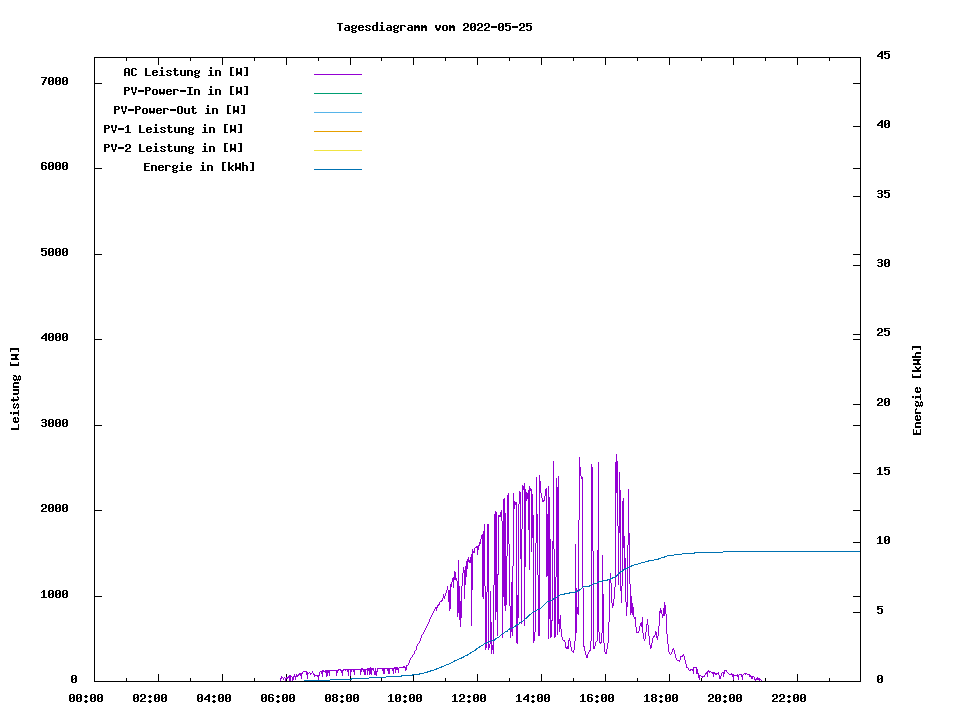Click the PV-Power-Out legend label

click(x=180, y=110)
